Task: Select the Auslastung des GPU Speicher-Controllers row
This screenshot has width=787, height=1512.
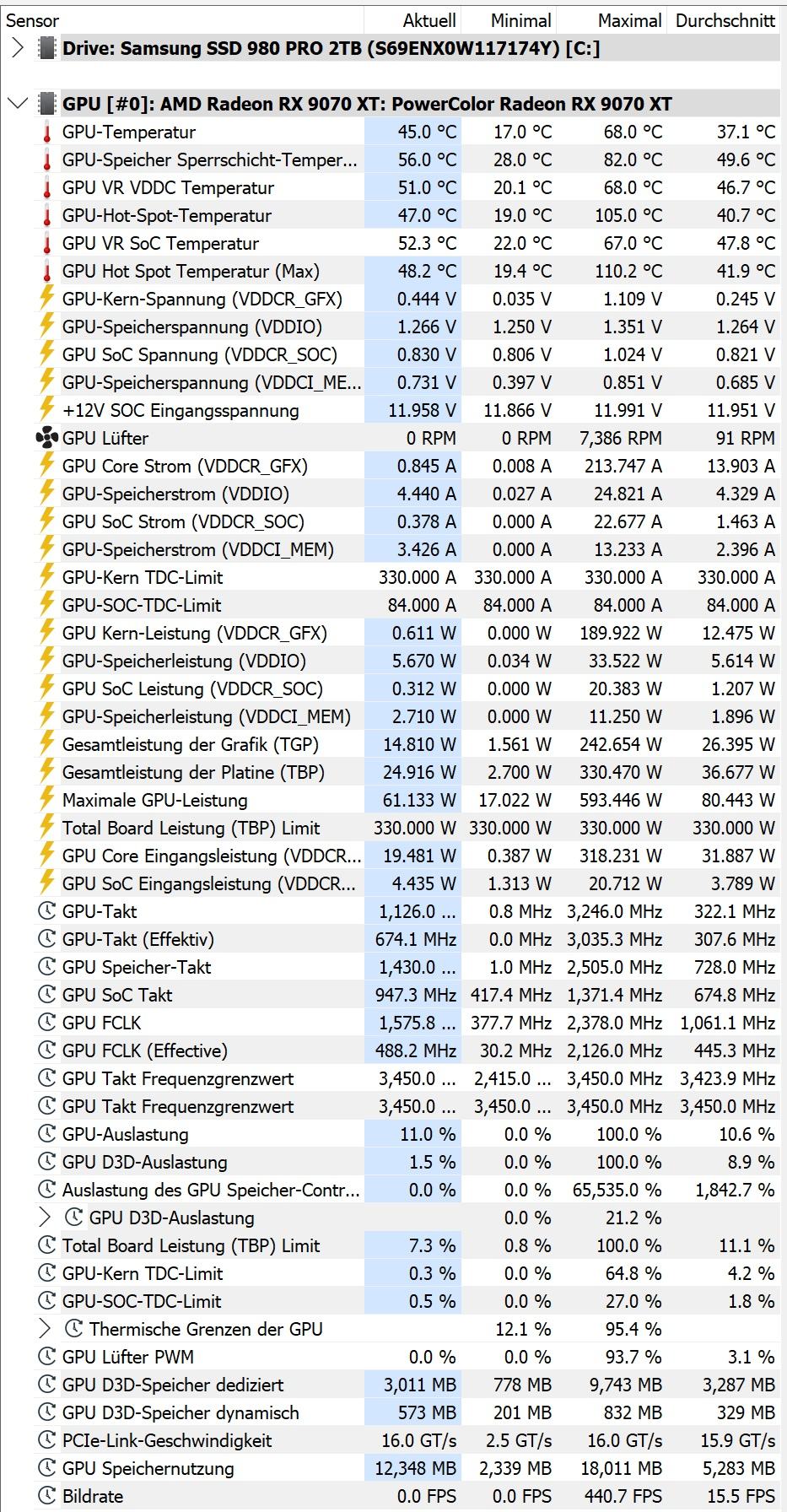Action: [x=407, y=1191]
